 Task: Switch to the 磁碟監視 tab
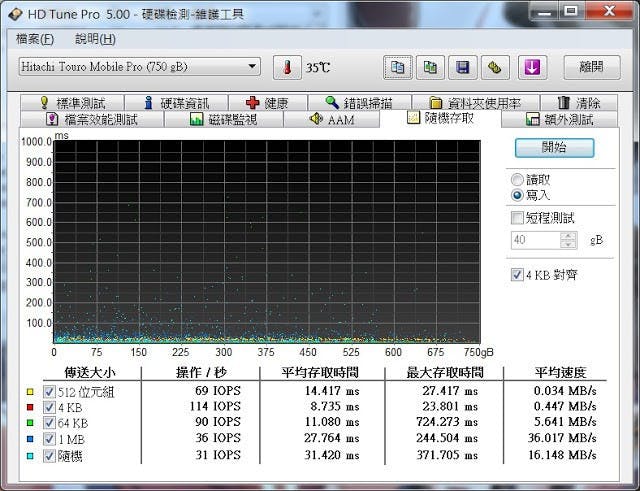point(224,119)
